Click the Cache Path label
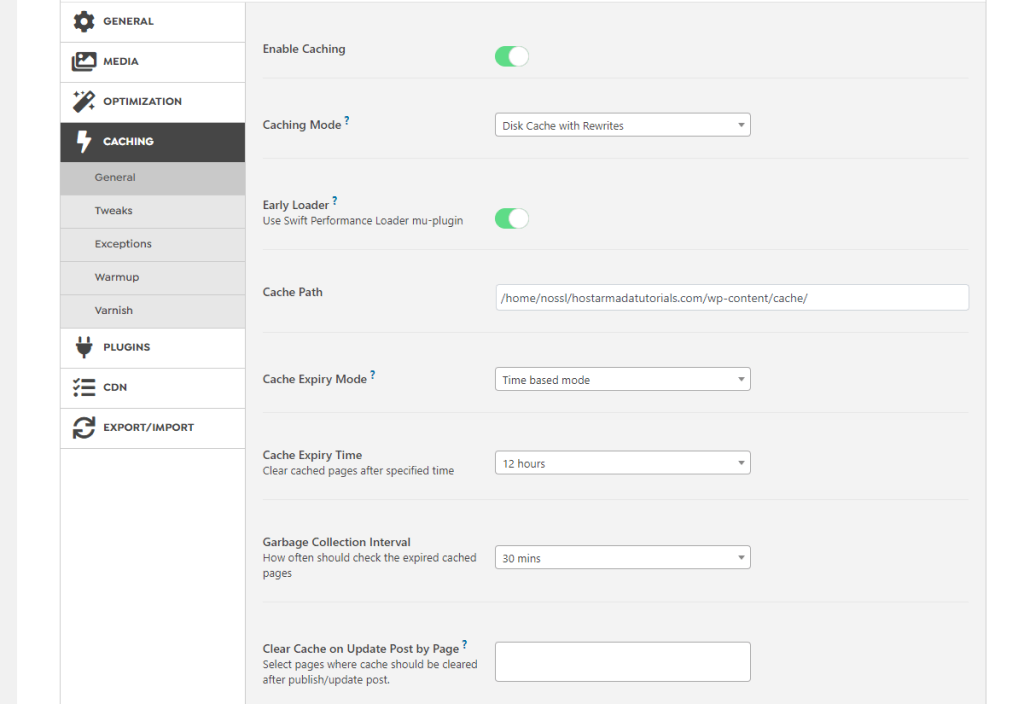 (x=293, y=292)
